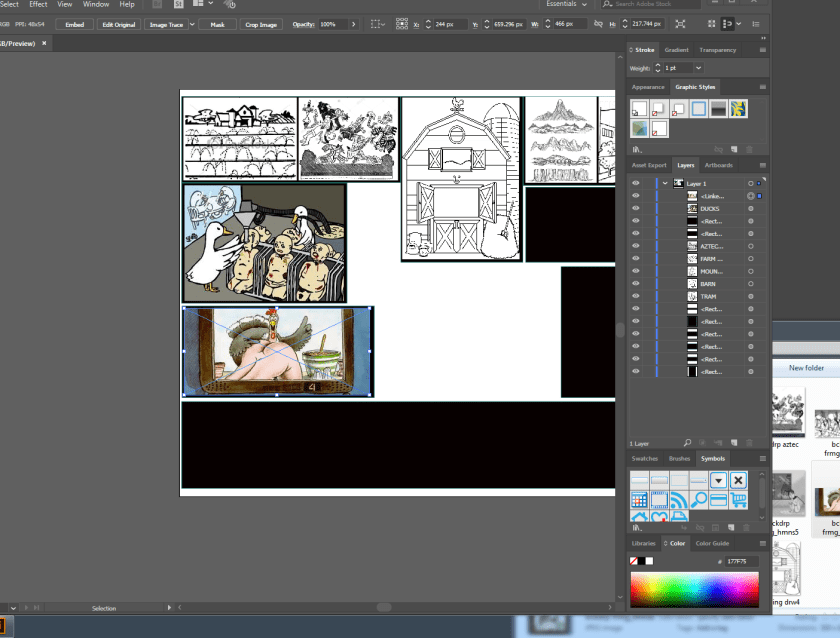Screen dimensions: 840x638
Task: Switch to the Artboards tab
Action: click(x=718, y=165)
